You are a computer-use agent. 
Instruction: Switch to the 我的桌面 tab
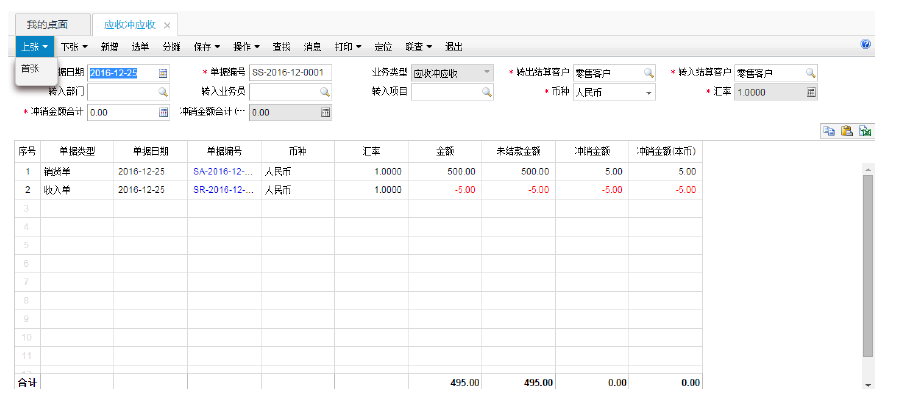[47, 24]
